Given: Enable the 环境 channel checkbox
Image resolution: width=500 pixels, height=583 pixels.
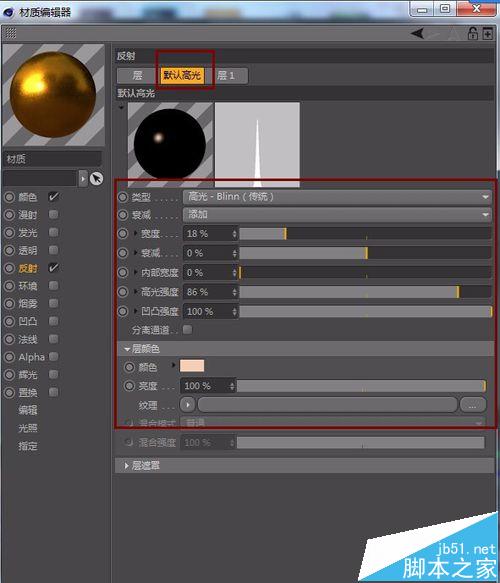Looking at the screenshot, I should pos(54,285).
